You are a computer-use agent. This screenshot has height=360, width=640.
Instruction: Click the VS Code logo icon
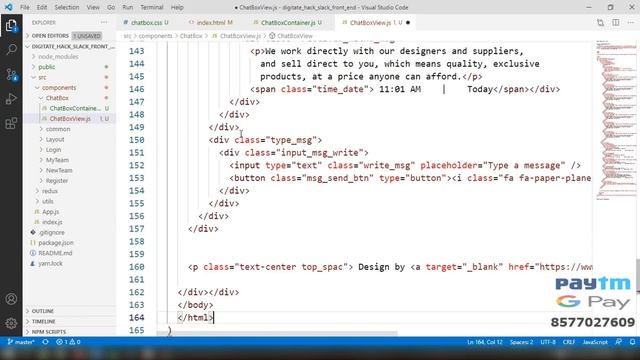coord(8,7)
